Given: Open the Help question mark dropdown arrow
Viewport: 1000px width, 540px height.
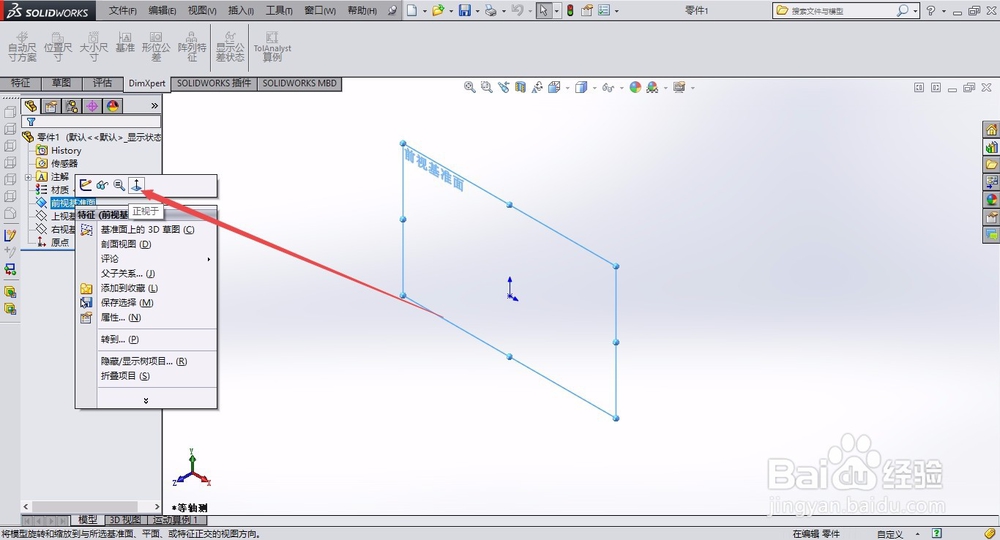Looking at the screenshot, I should 944,11.
